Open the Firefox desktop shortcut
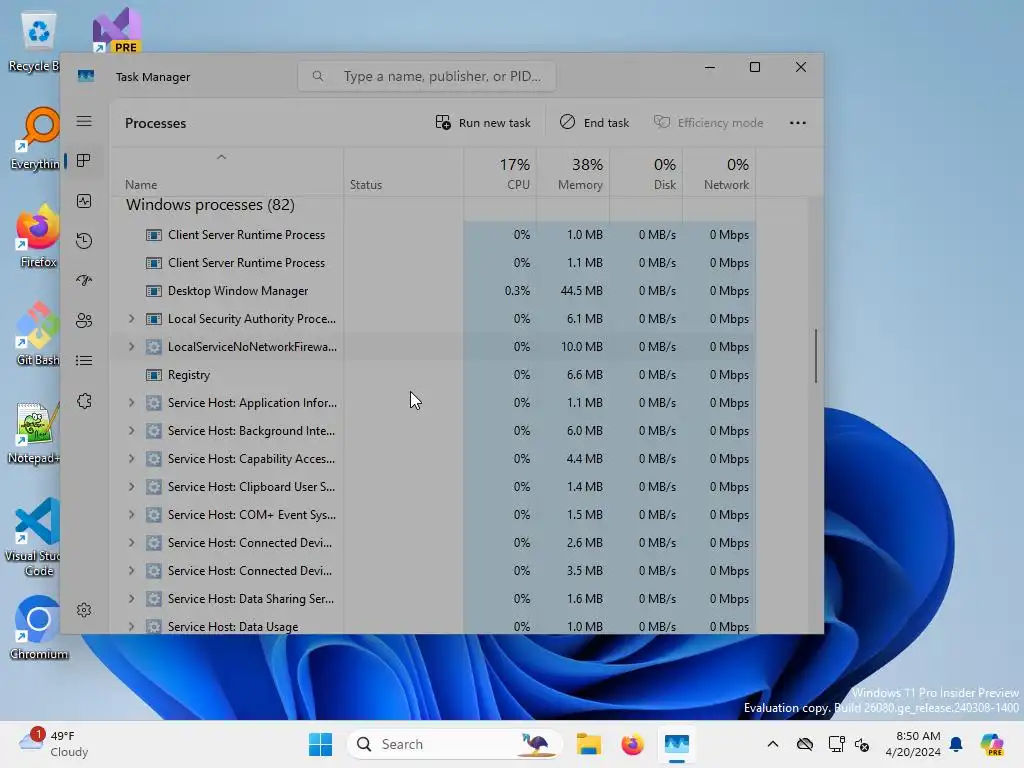 [37, 236]
